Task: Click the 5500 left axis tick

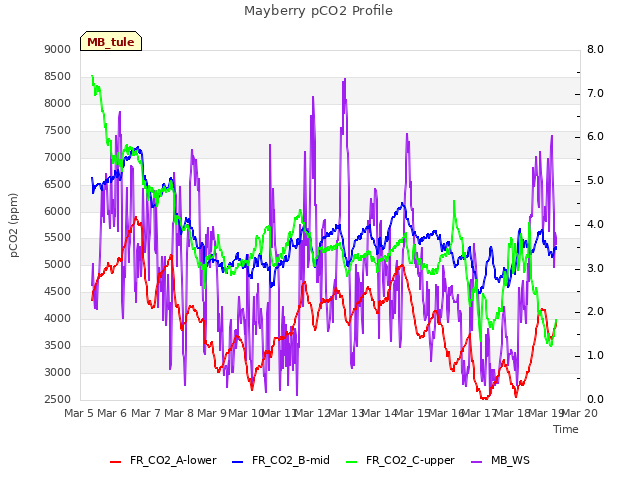Action: [x=58, y=238]
